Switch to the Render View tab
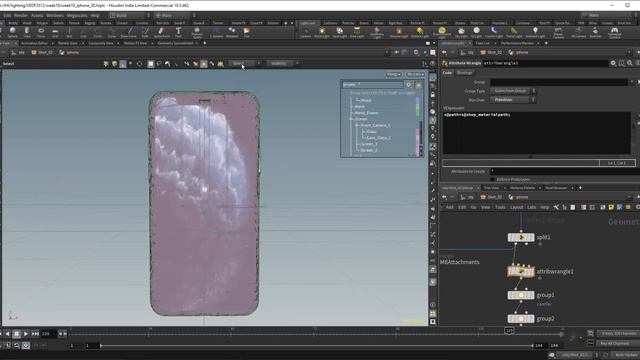The image size is (640, 360). [68, 43]
